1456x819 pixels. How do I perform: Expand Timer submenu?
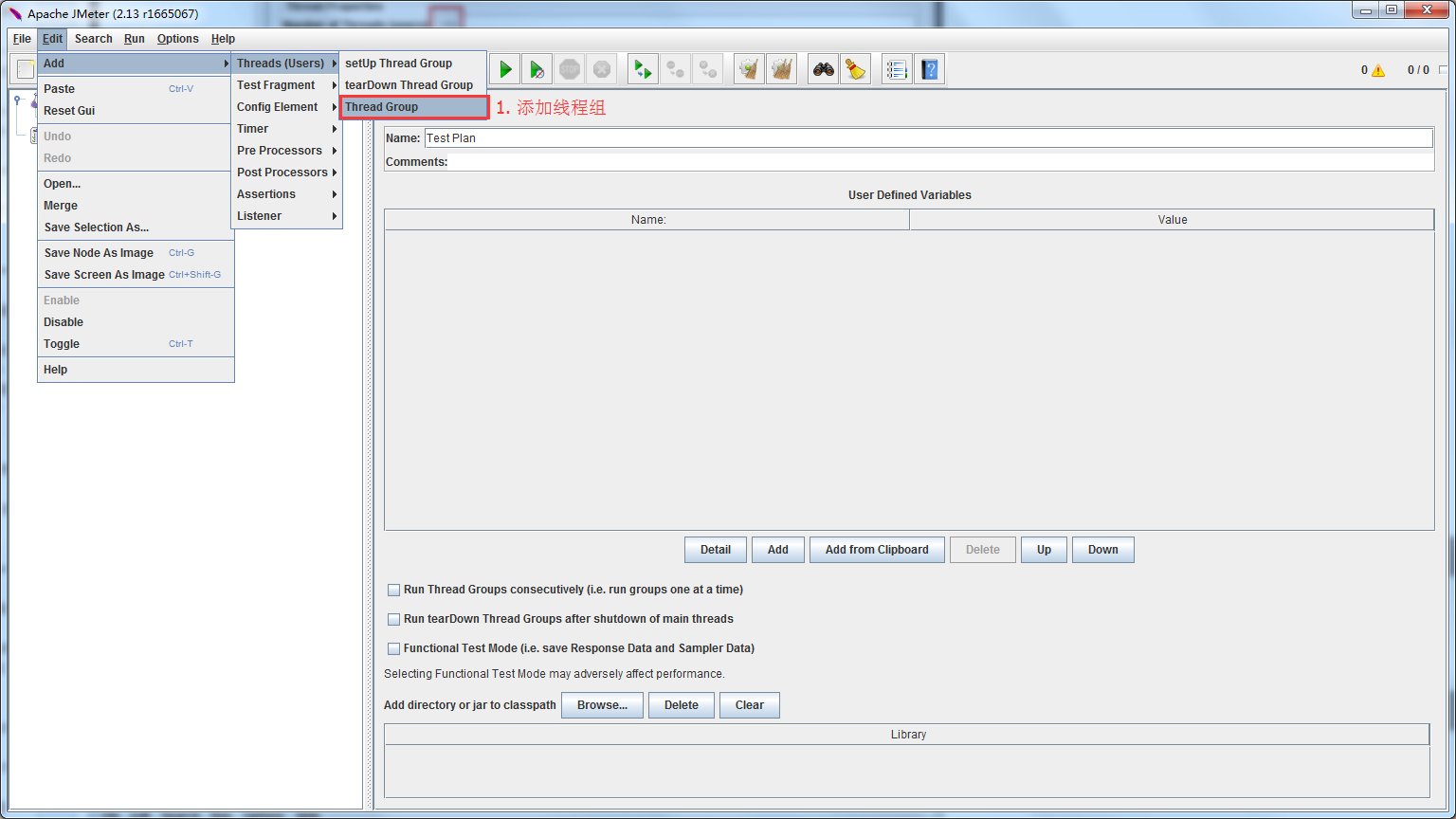tap(286, 129)
